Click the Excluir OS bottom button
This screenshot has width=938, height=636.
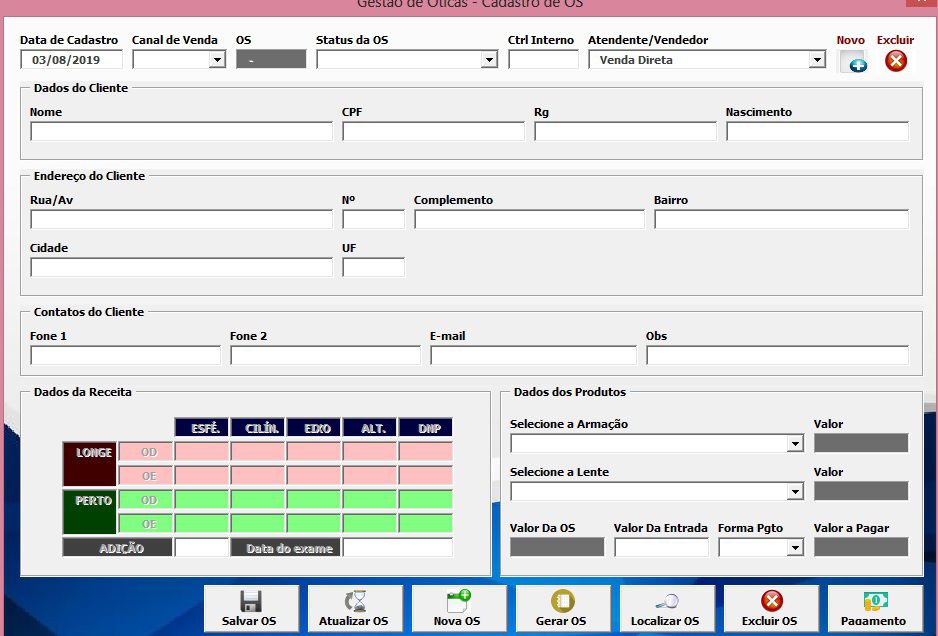pyautogui.click(x=770, y=609)
